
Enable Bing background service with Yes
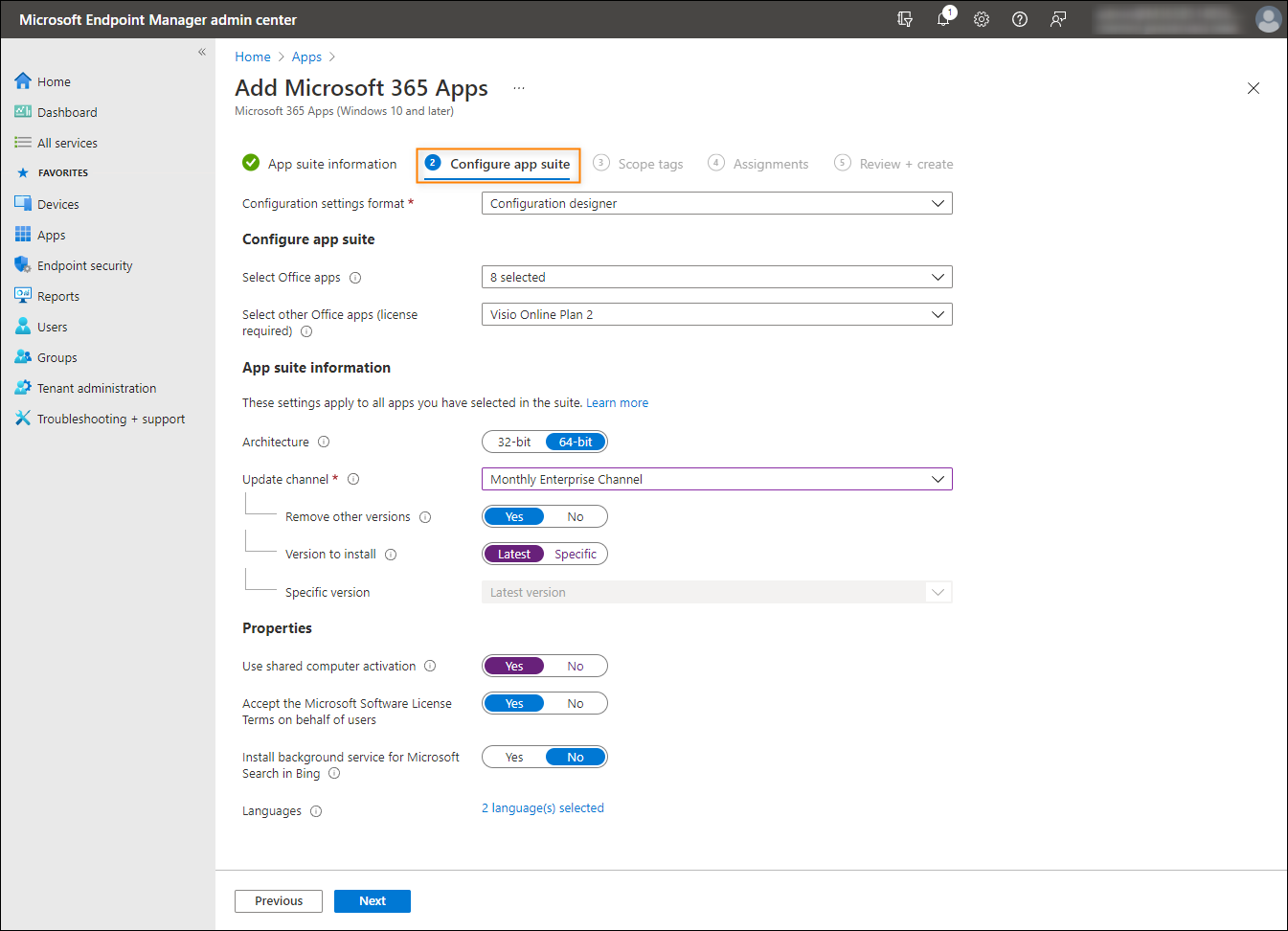514,757
